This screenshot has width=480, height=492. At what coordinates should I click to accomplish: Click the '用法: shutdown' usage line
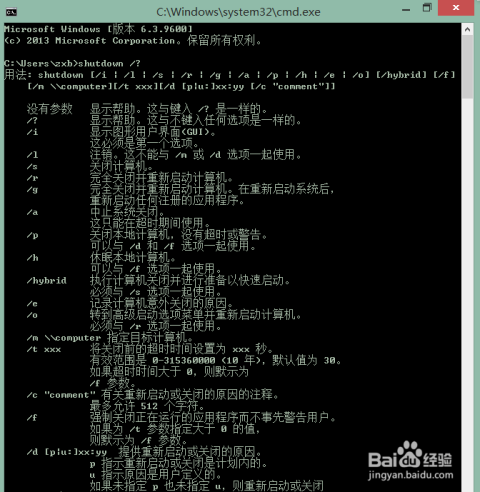coord(230,75)
